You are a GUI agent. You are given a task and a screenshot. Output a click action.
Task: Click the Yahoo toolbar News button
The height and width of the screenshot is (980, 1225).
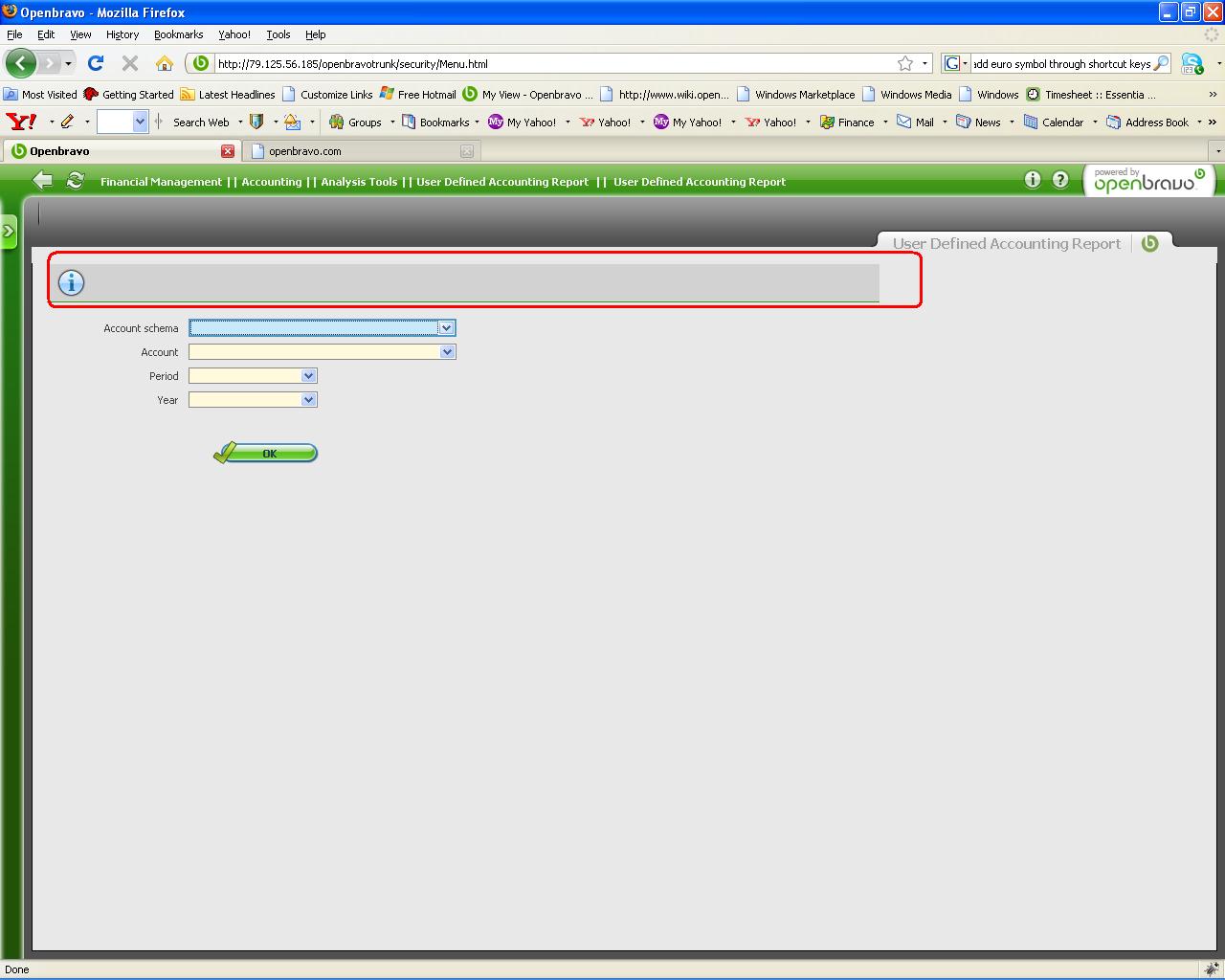(x=978, y=122)
